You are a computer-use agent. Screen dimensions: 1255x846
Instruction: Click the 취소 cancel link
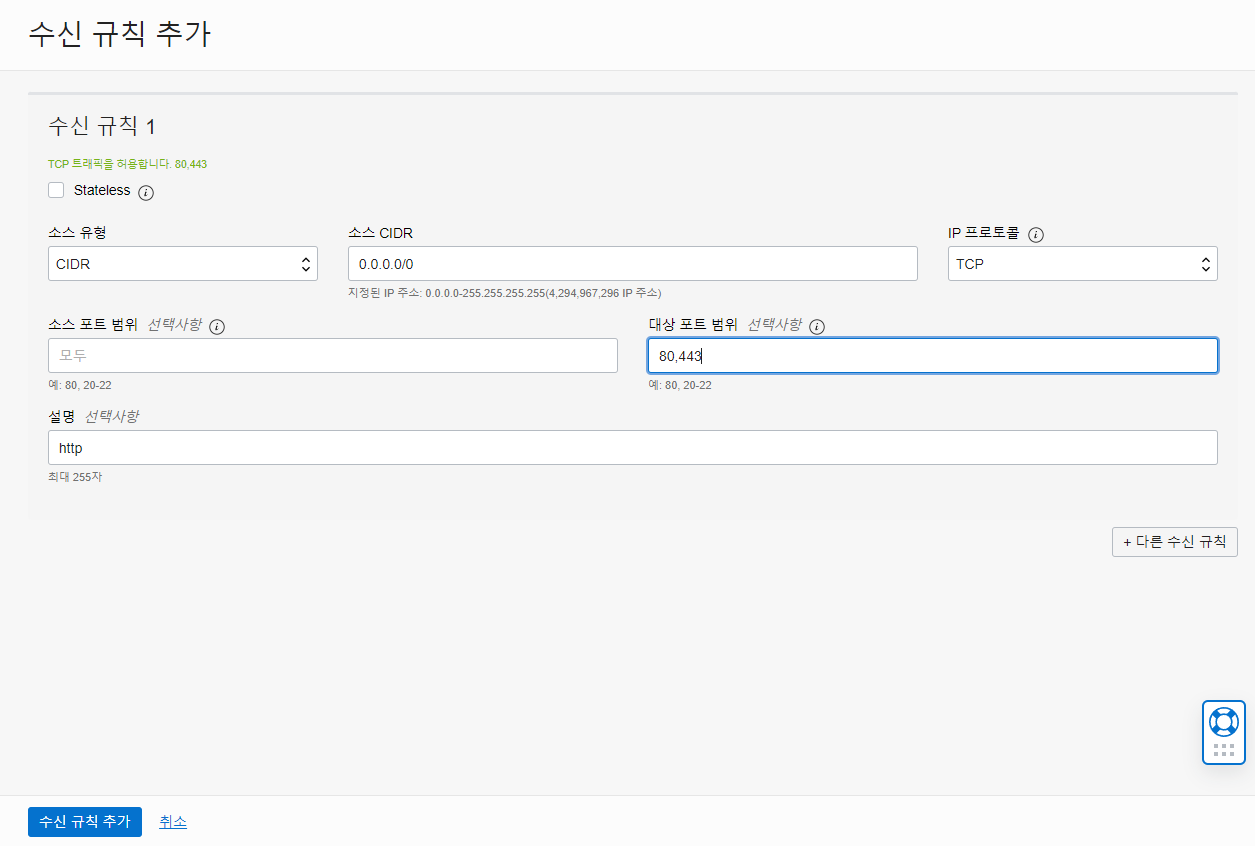coord(173,821)
